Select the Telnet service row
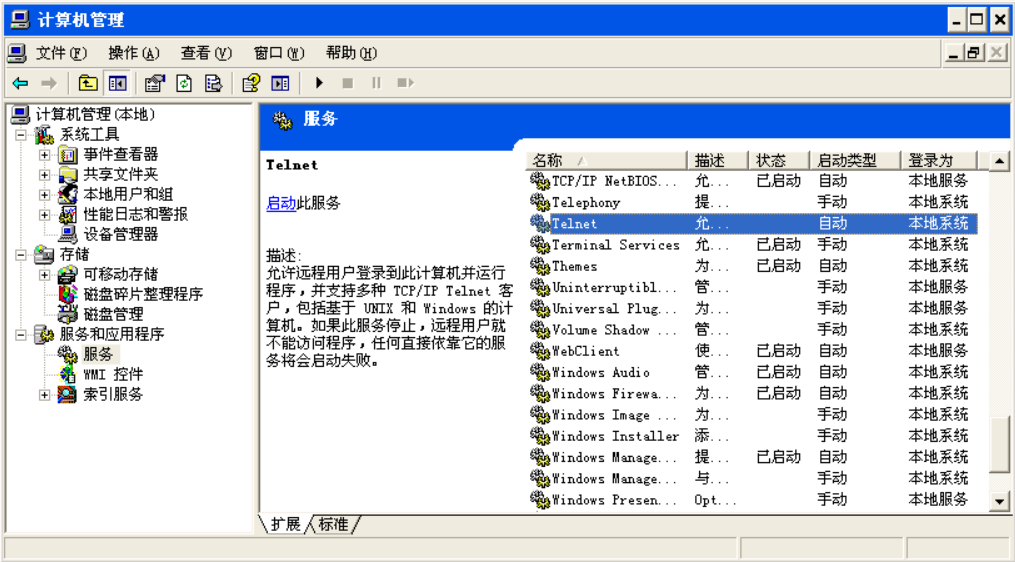The height and width of the screenshot is (562, 1015). point(753,223)
